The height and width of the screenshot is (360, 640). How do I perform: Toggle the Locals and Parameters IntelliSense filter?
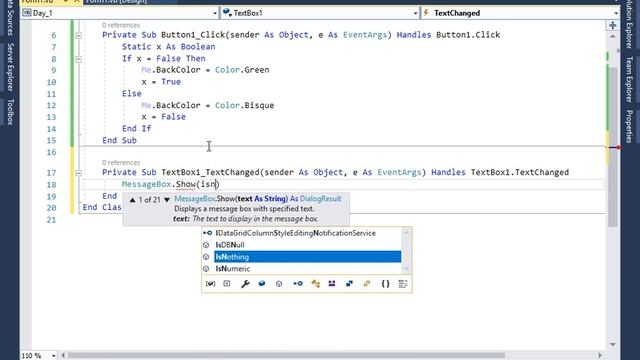point(210,284)
